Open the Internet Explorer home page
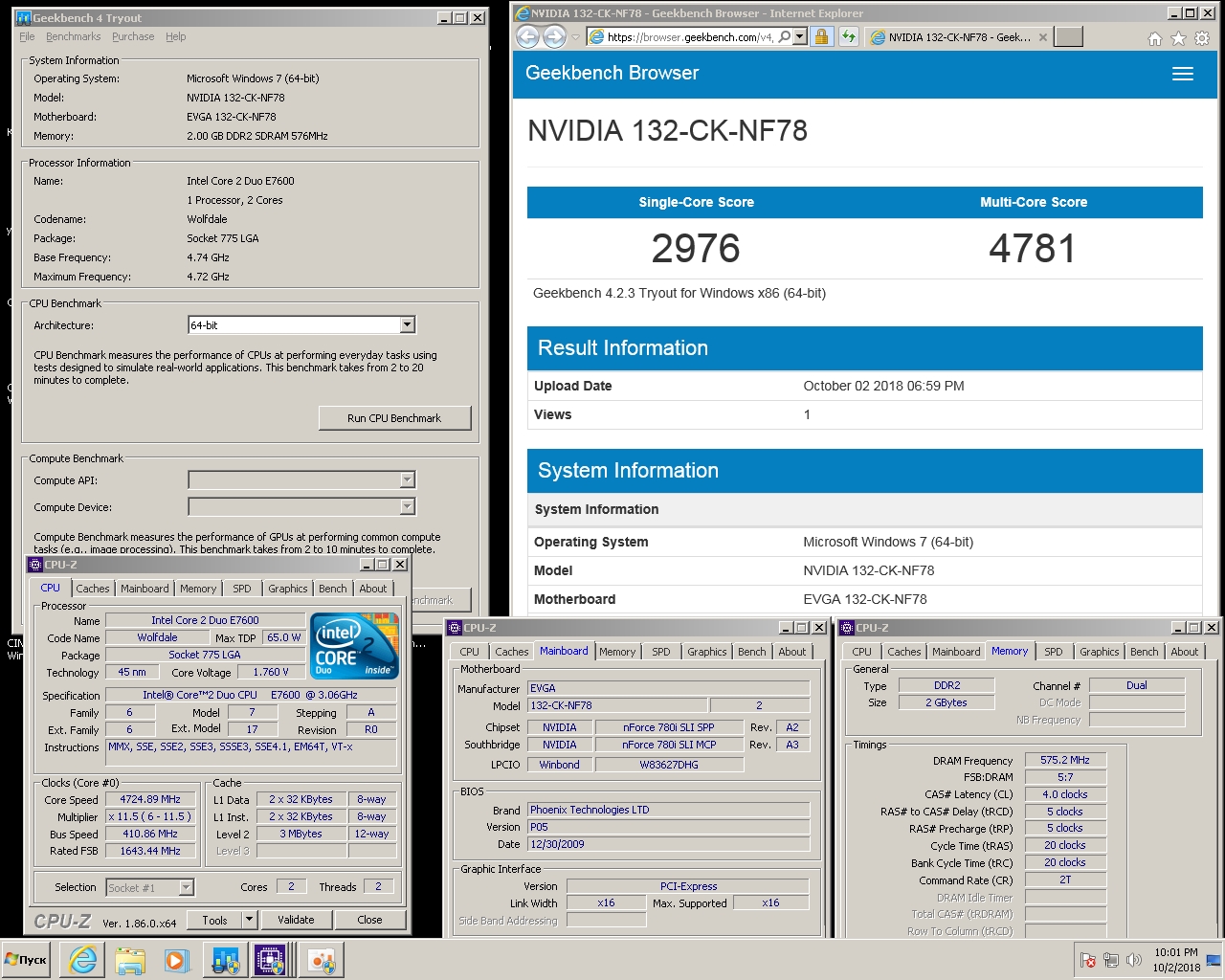The height and width of the screenshot is (980, 1225). tap(1155, 38)
